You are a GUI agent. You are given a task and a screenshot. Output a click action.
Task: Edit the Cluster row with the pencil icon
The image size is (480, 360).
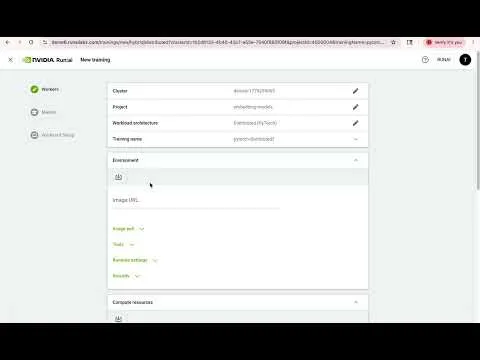click(x=356, y=91)
